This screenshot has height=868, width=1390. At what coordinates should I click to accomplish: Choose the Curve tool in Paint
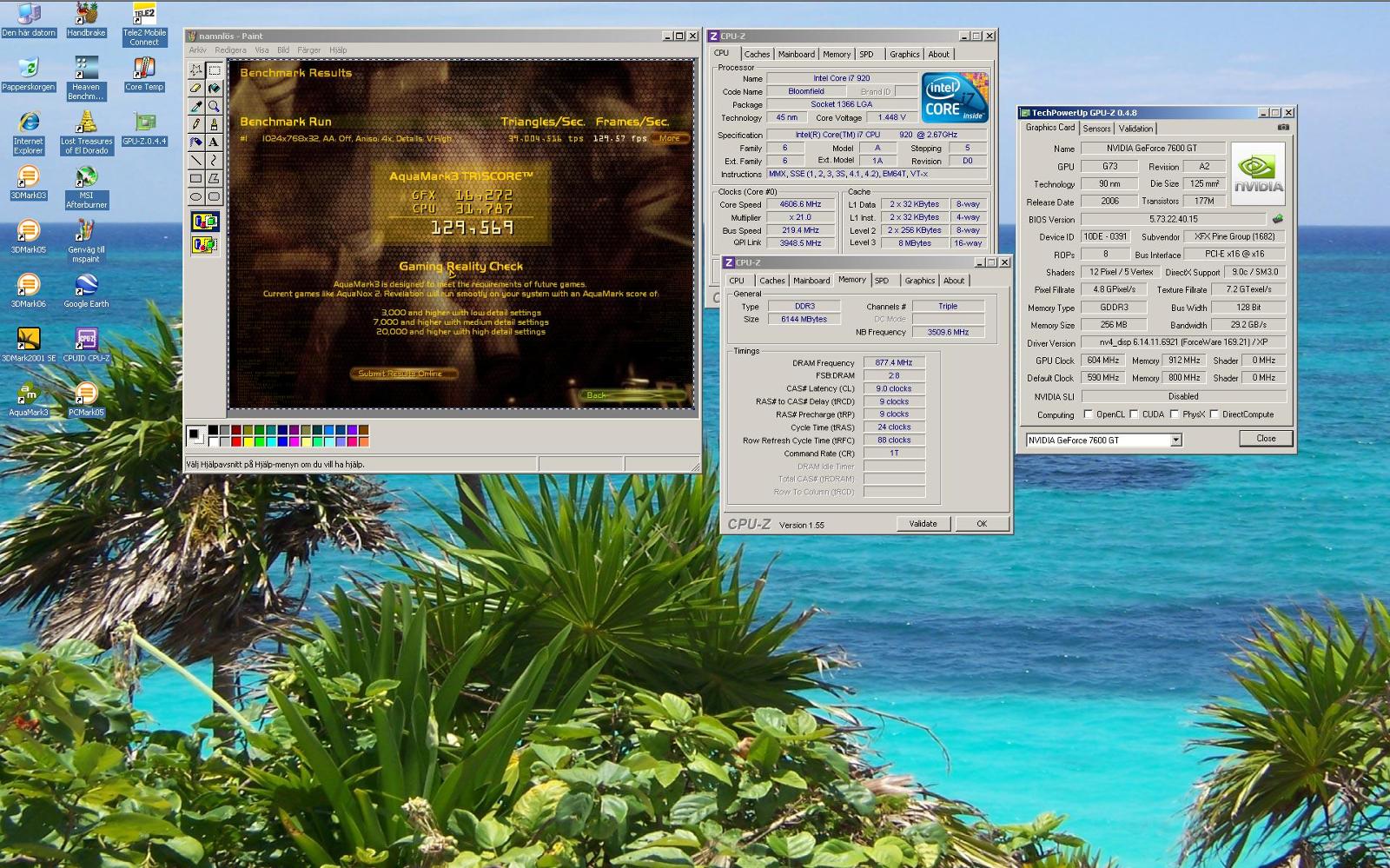click(x=214, y=160)
